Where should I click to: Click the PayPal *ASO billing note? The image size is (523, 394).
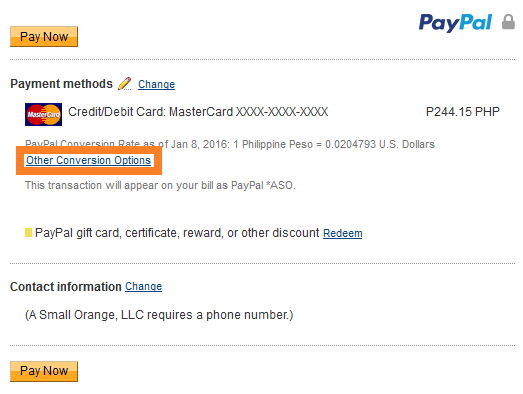[160, 185]
